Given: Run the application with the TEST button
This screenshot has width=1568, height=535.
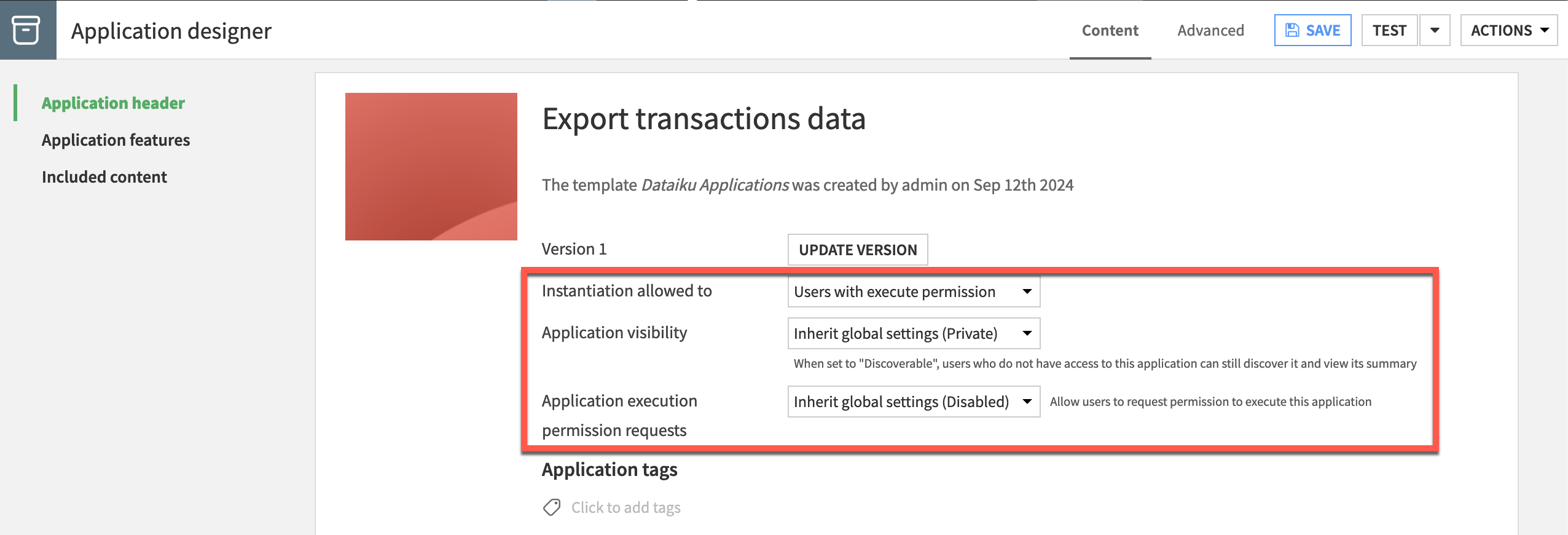Looking at the screenshot, I should click(1389, 30).
